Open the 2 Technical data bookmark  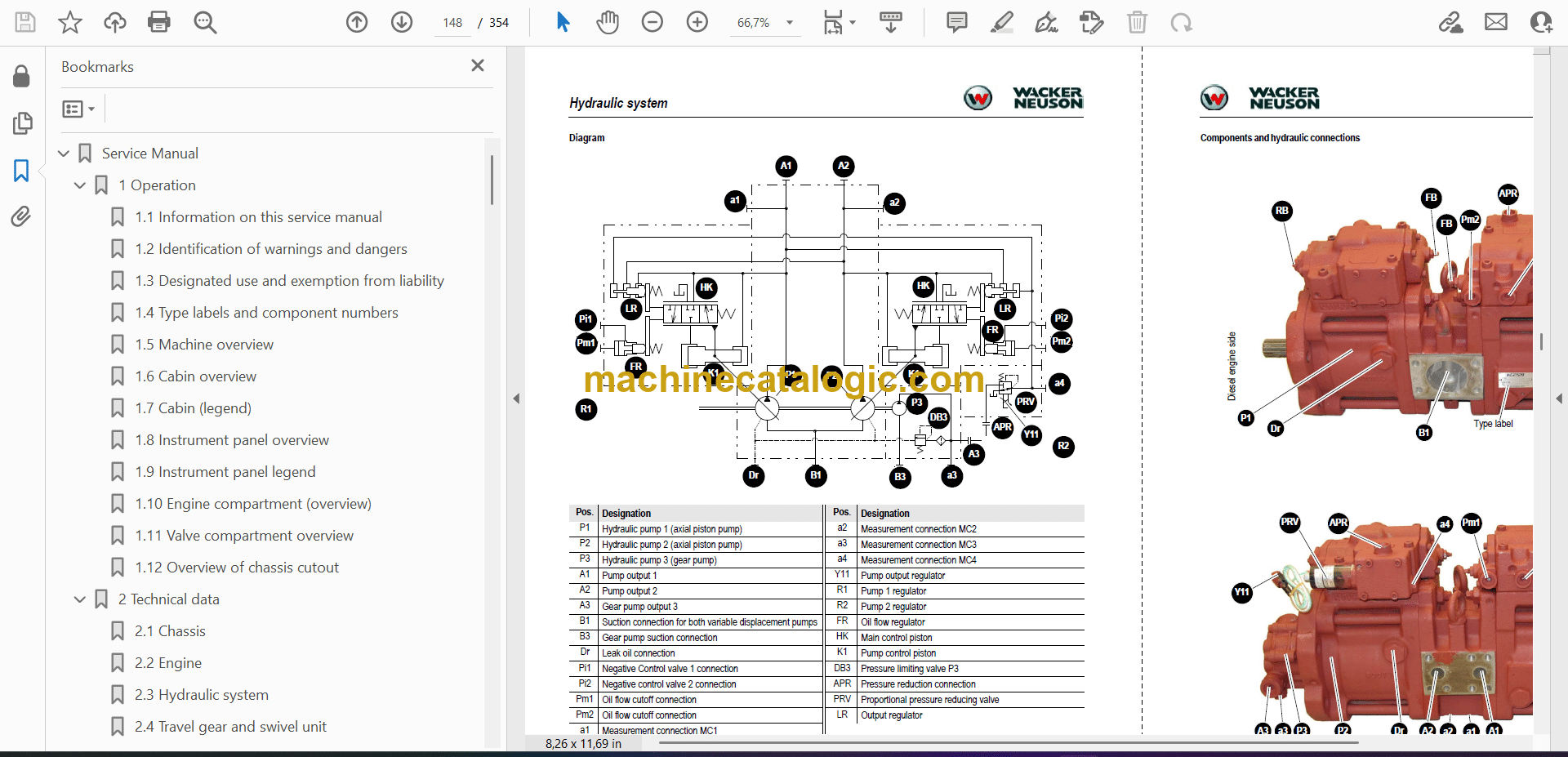[x=168, y=599]
